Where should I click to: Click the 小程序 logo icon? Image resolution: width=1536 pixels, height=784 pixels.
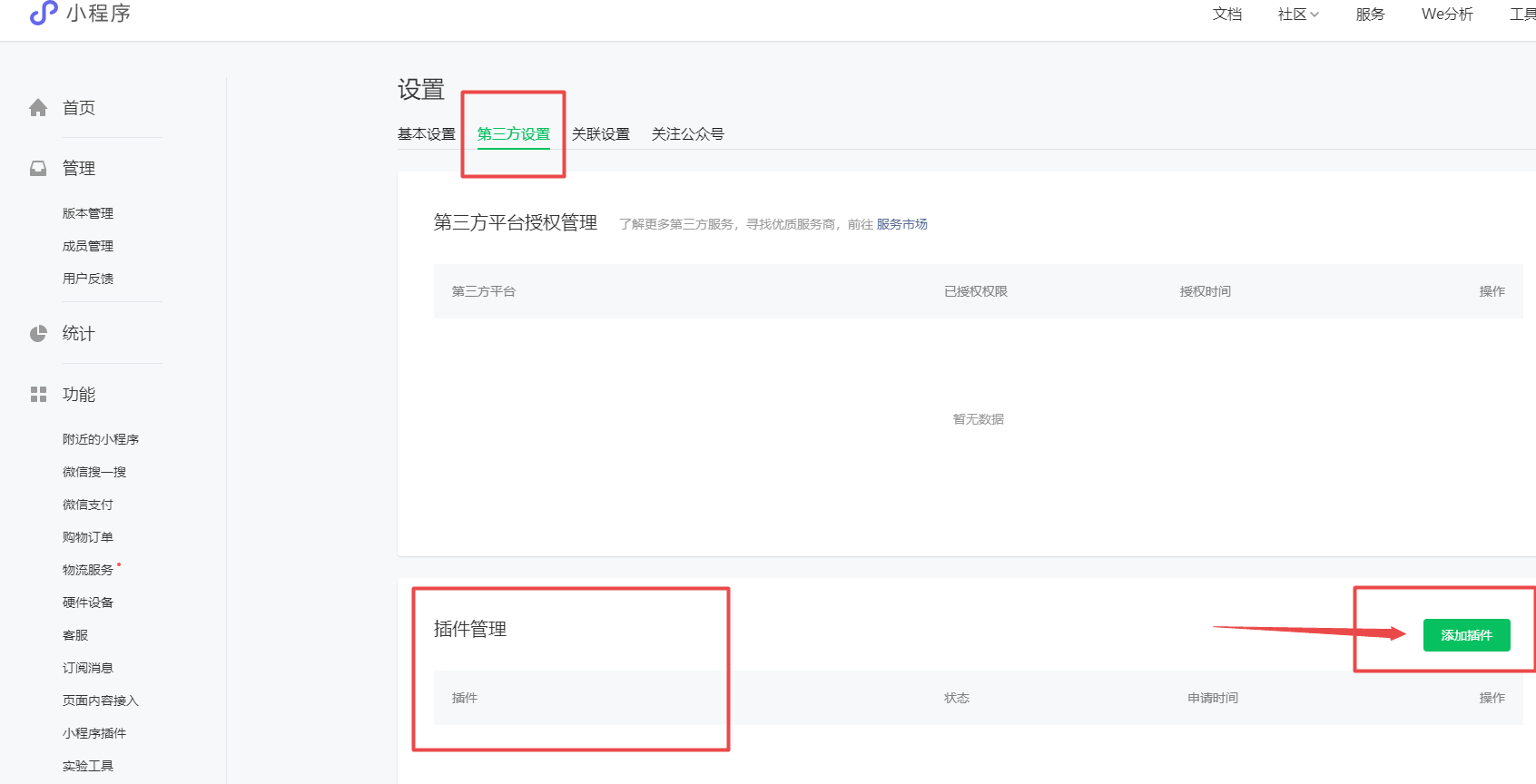point(44,13)
